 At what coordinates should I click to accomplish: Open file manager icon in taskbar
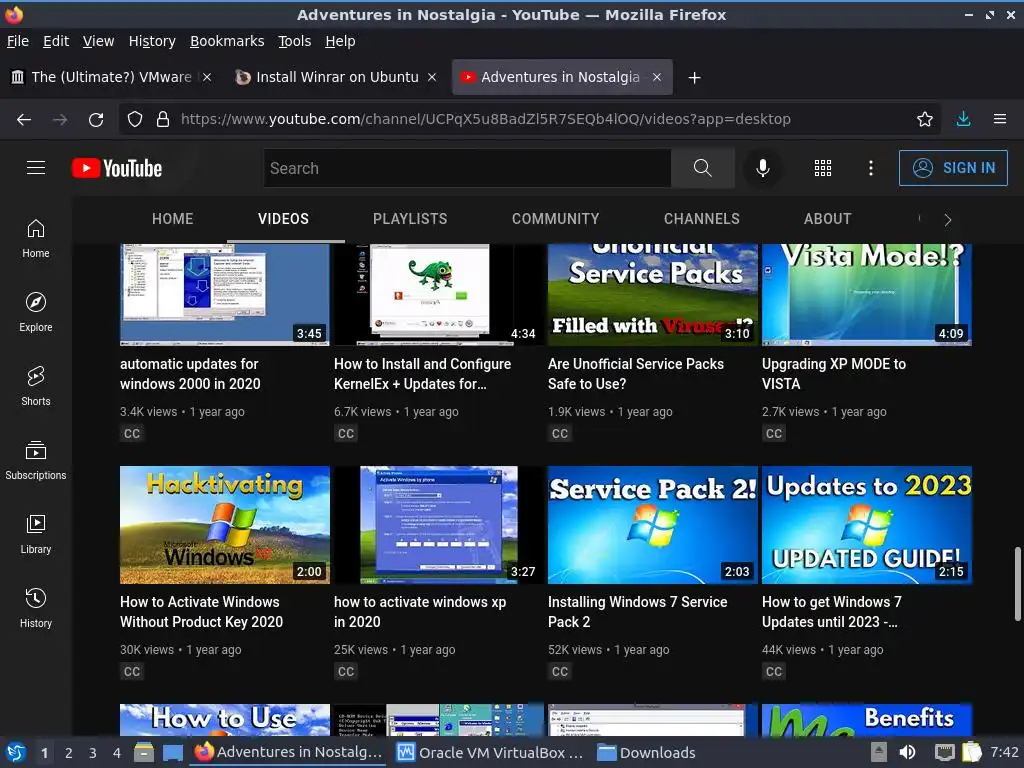144,752
